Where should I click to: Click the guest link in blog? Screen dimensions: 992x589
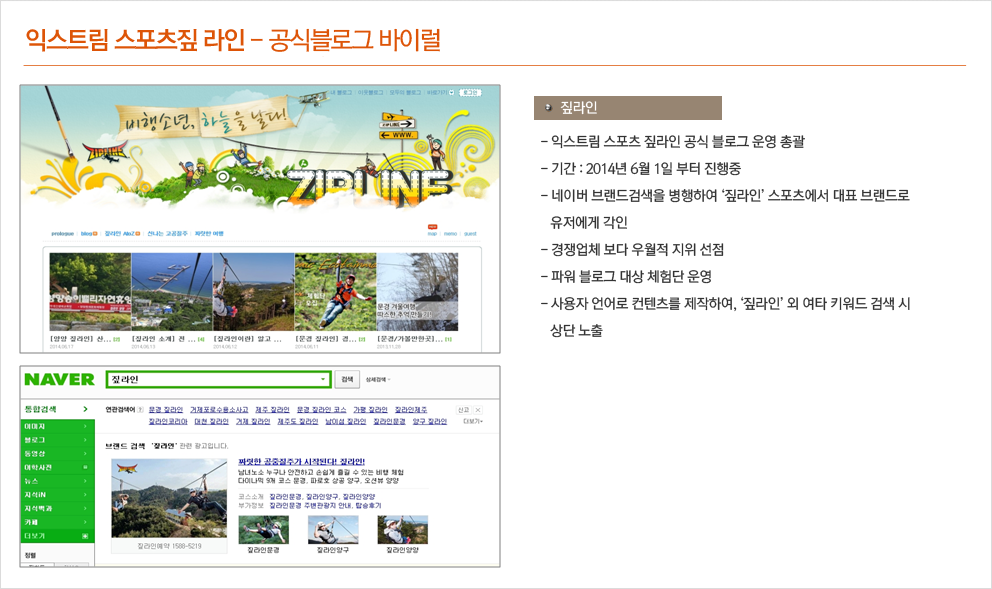(471, 234)
